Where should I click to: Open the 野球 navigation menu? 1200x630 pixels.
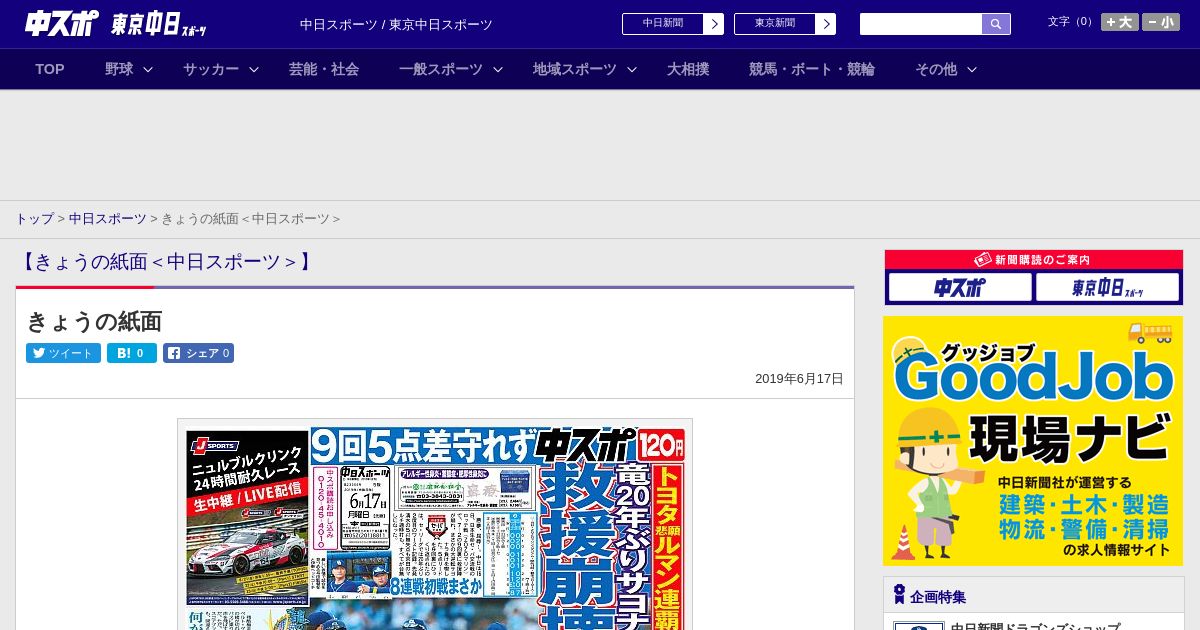coord(119,69)
